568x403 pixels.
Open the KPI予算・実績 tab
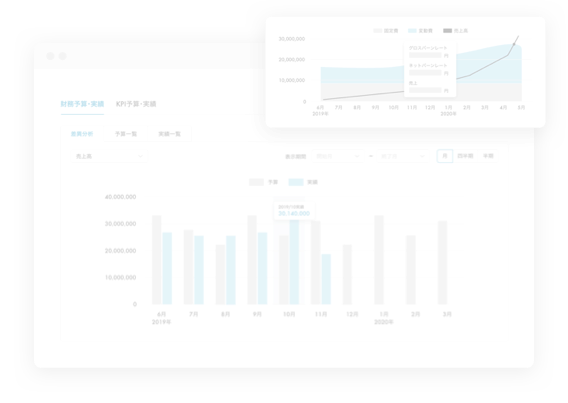136,104
